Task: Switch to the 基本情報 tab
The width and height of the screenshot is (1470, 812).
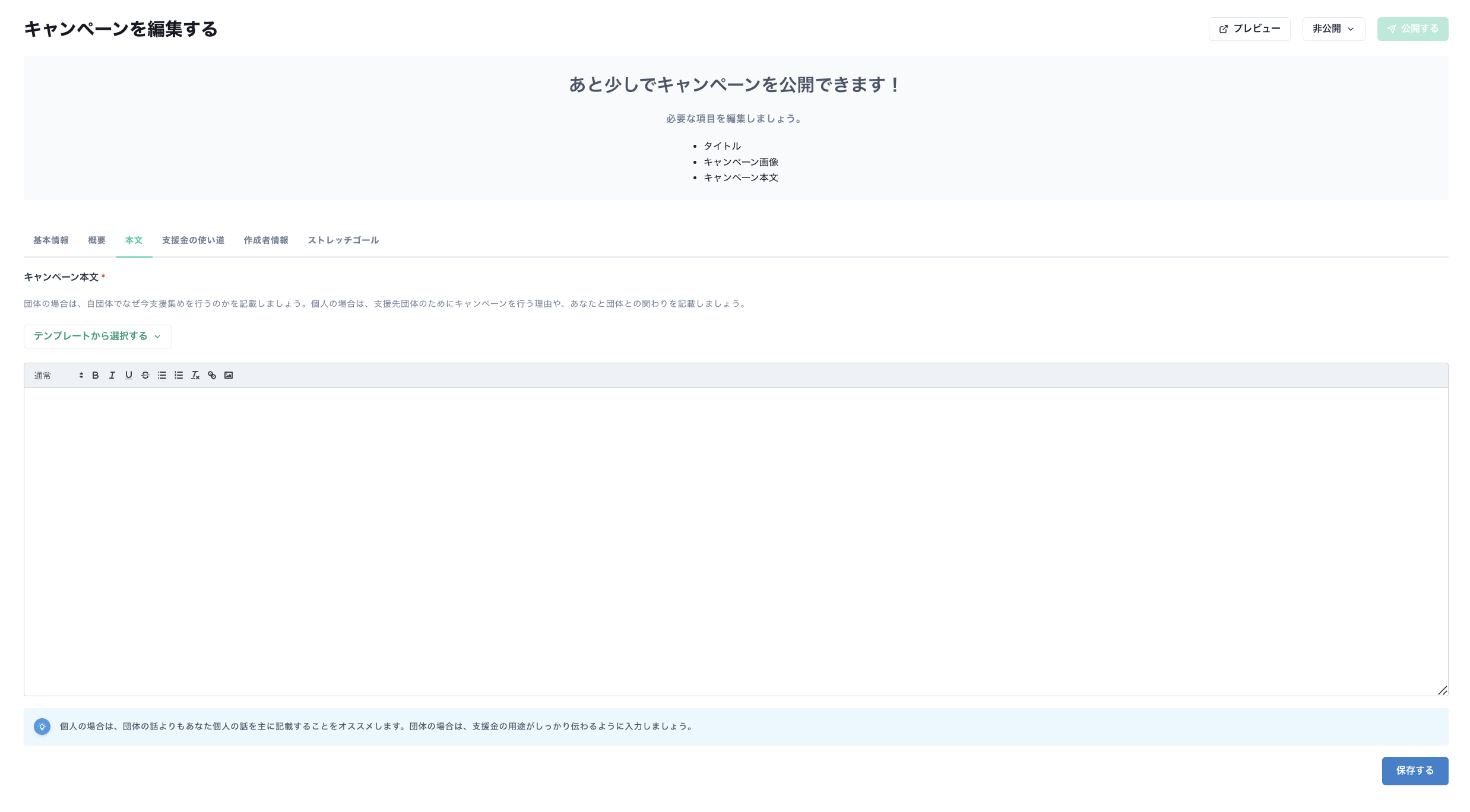Action: (x=50, y=240)
